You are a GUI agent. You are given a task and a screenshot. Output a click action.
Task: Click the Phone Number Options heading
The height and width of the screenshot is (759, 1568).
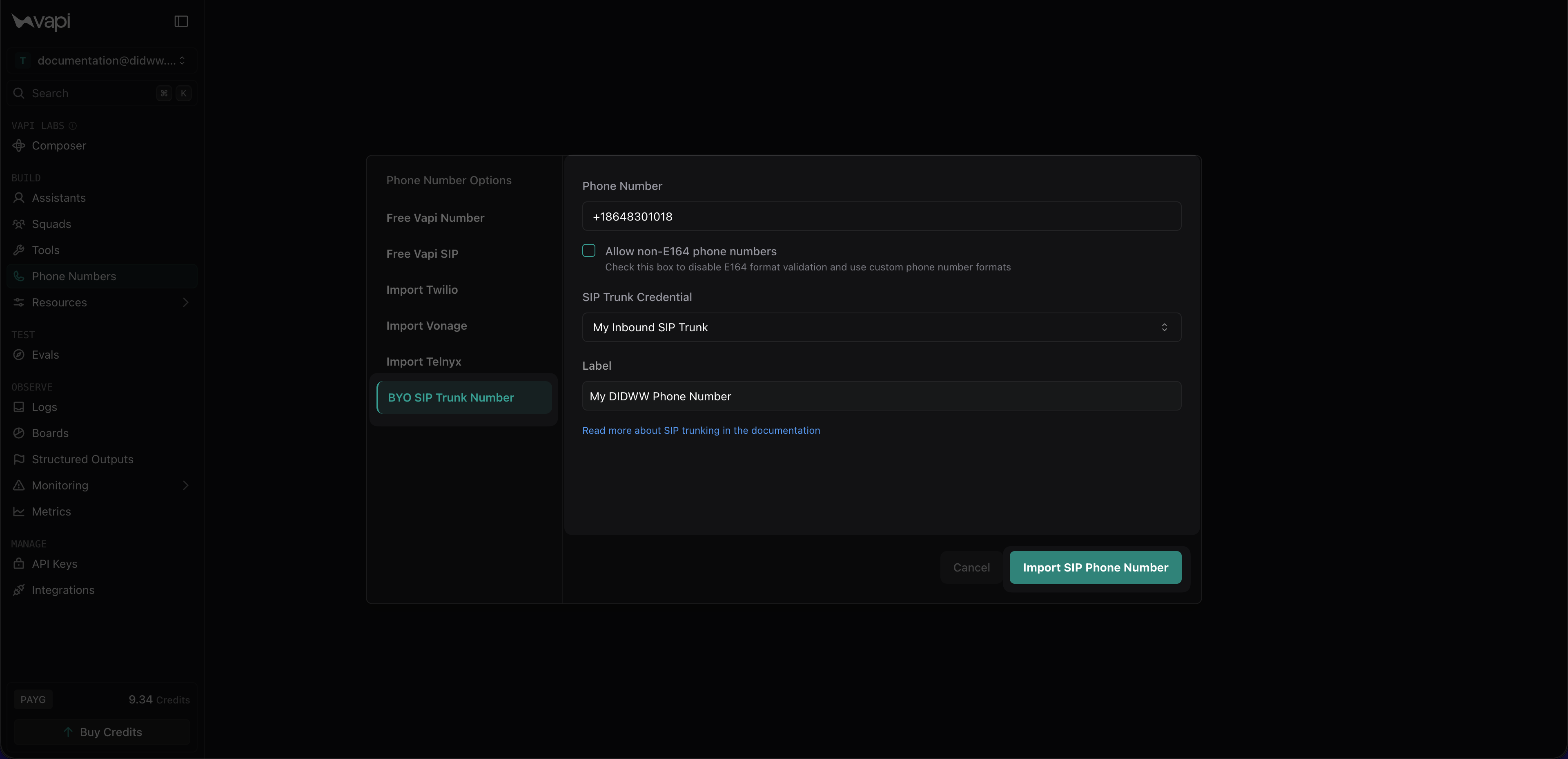pyautogui.click(x=449, y=180)
